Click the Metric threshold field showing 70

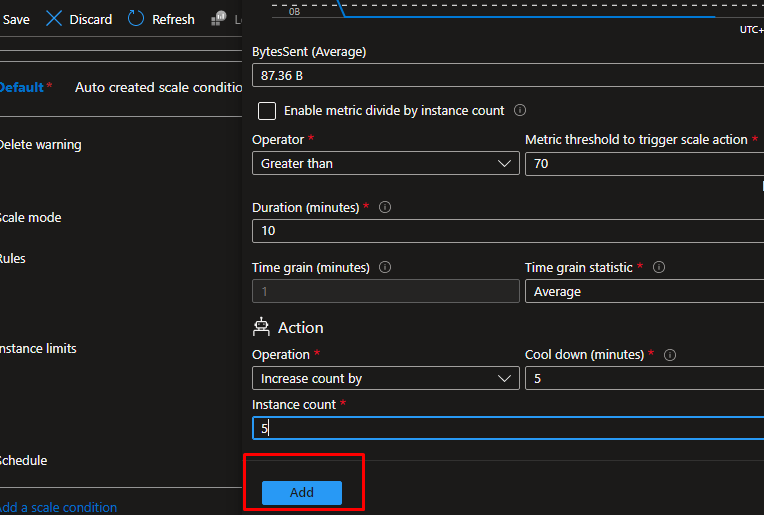tap(642, 163)
